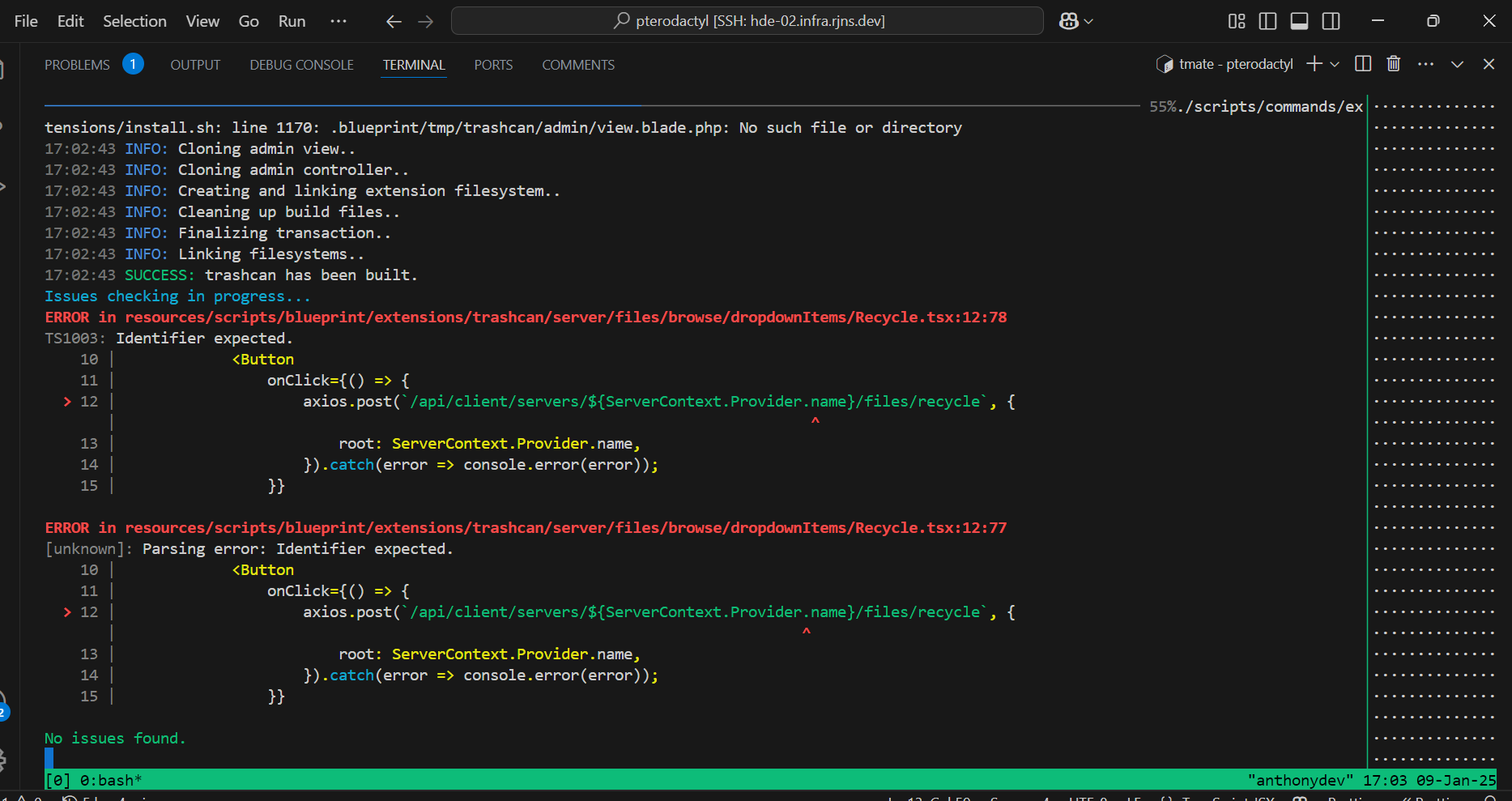The height and width of the screenshot is (801, 1512).
Task: Open the Copilot chat icon
Action: 1069,22
